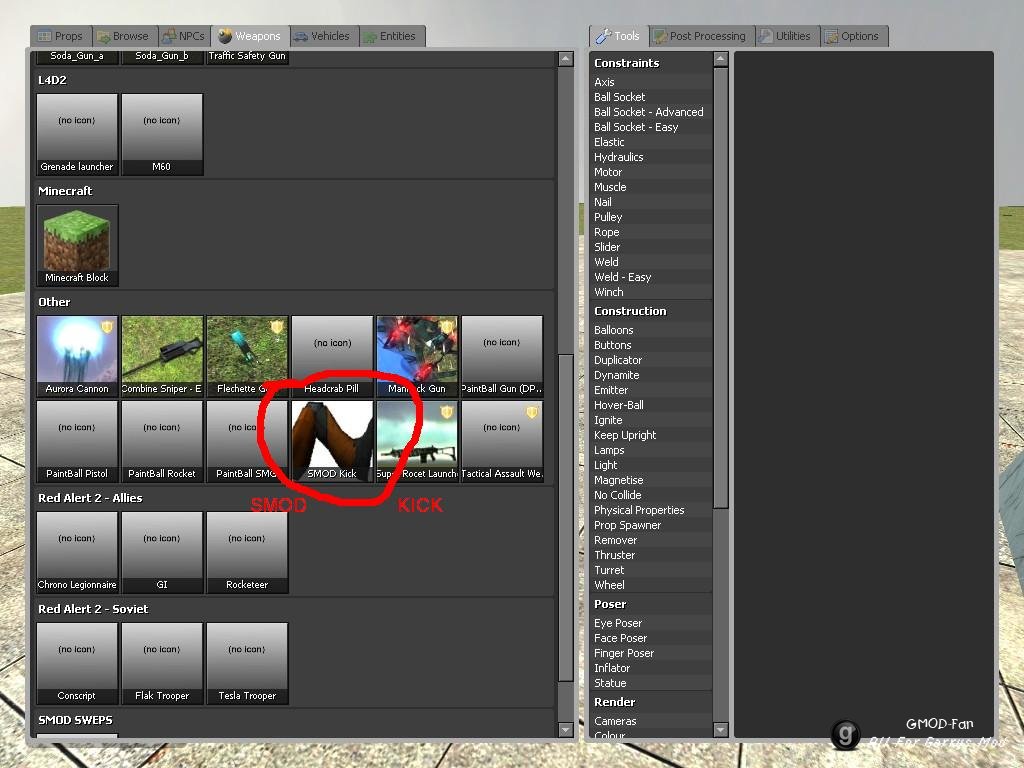The height and width of the screenshot is (768, 1024).
Task: Click the weapons list scrollbar thumb
Action: pyautogui.click(x=566, y=517)
